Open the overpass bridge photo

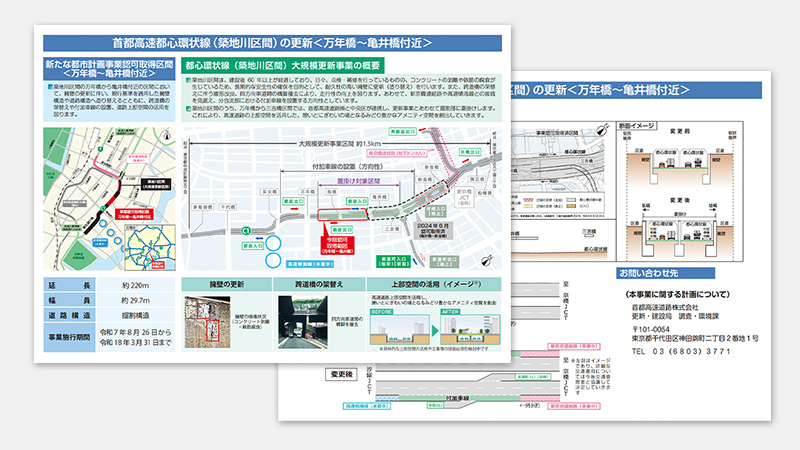coord(303,321)
